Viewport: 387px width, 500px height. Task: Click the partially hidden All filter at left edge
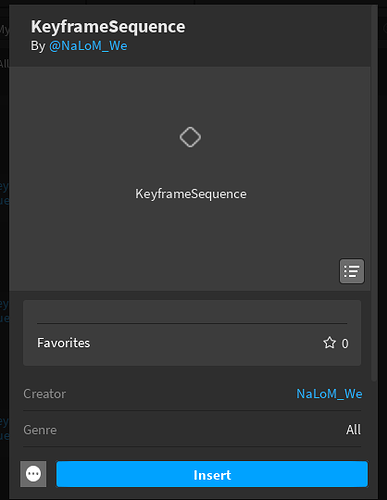coord(4,63)
